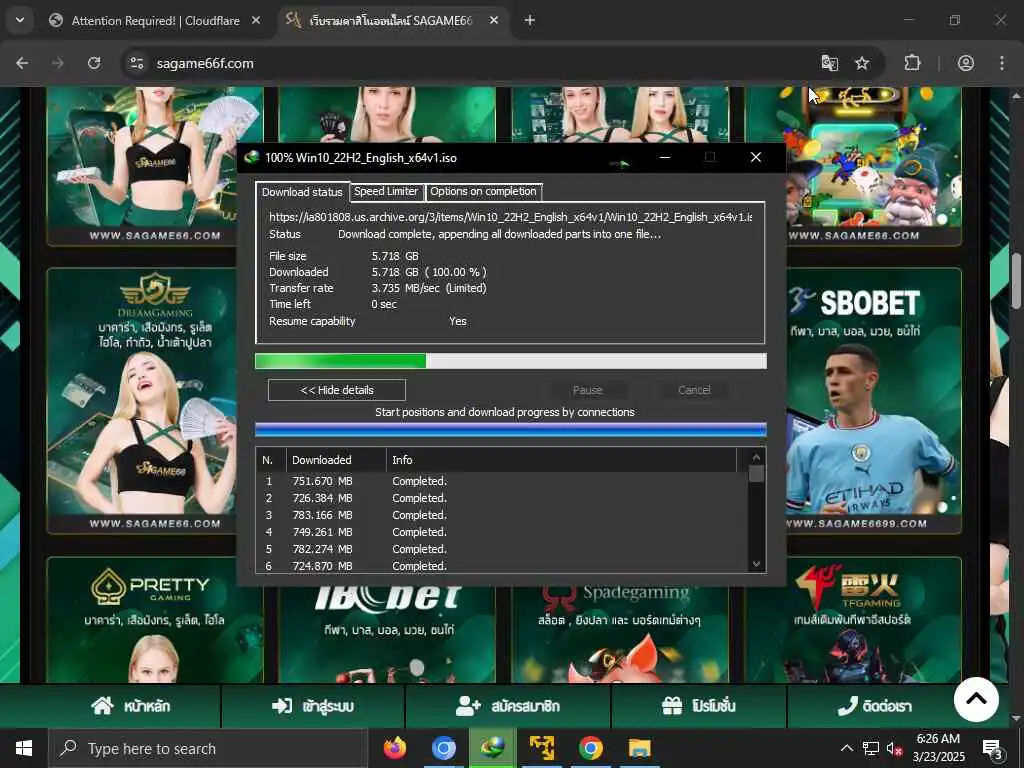Open the Windows Start menu
Image resolution: width=1024 pixels, height=768 pixels.
(x=24, y=748)
